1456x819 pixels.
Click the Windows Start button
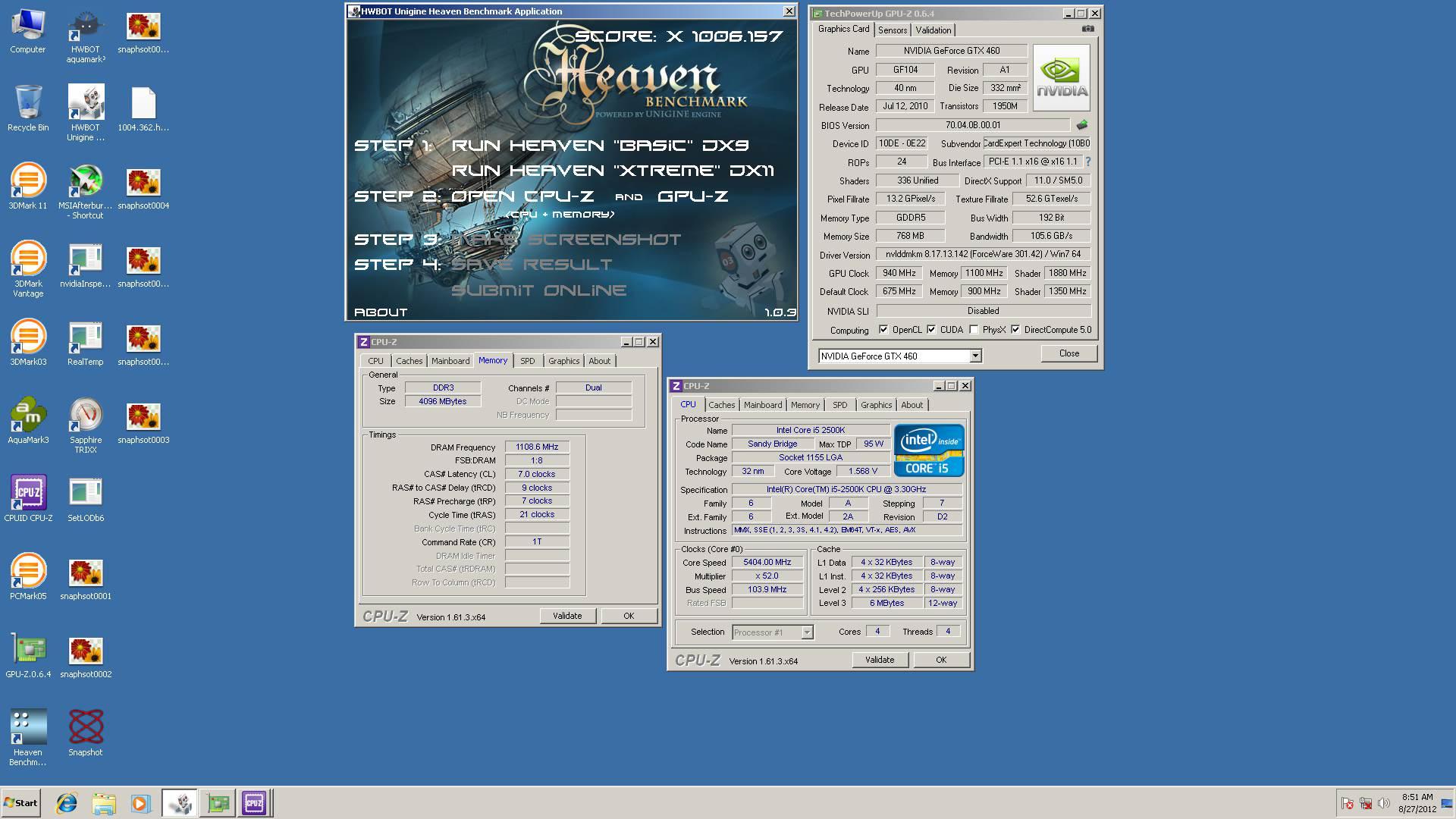pyautogui.click(x=20, y=803)
